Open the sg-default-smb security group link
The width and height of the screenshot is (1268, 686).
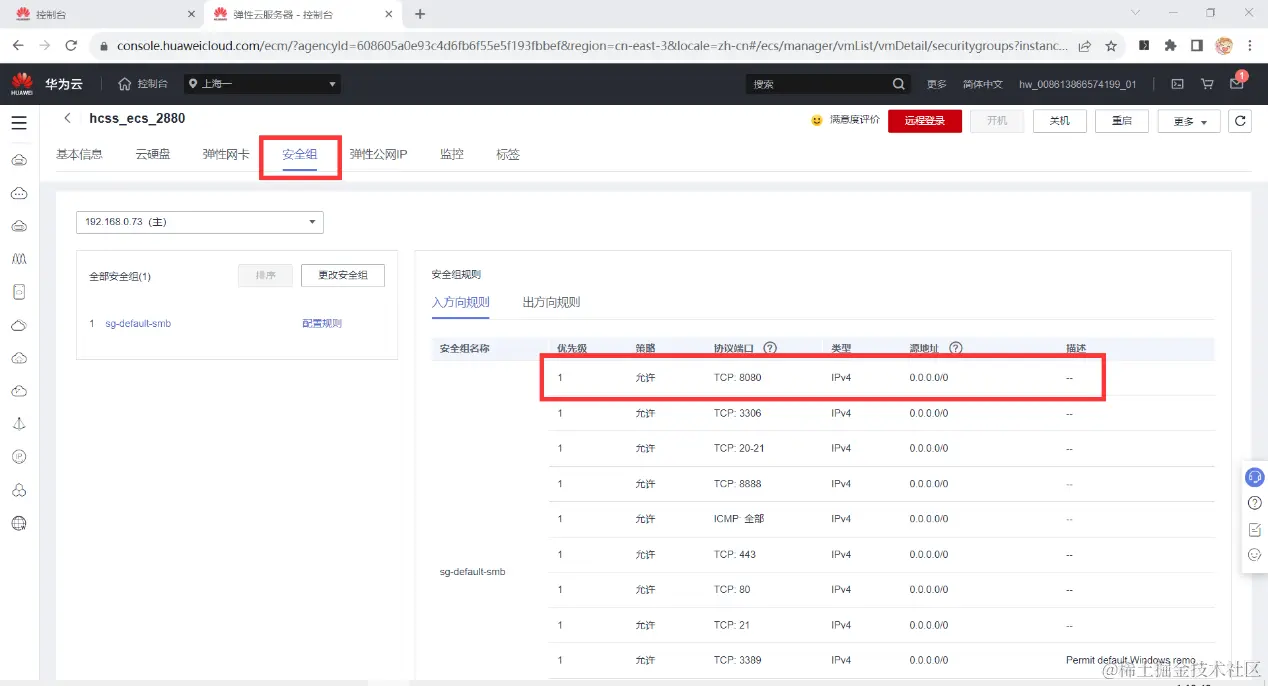138,324
